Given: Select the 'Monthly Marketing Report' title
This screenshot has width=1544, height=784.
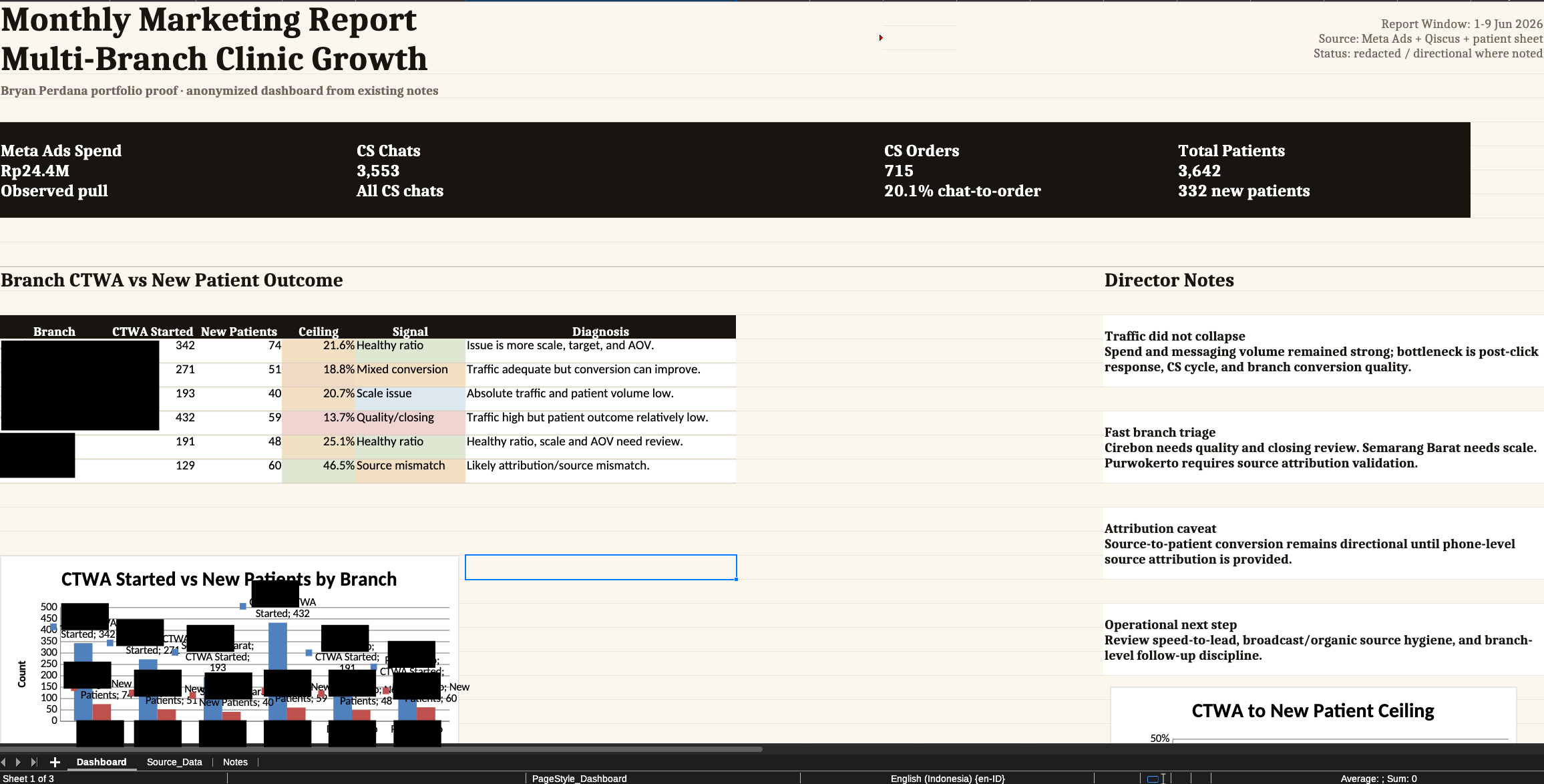Looking at the screenshot, I should (x=209, y=20).
